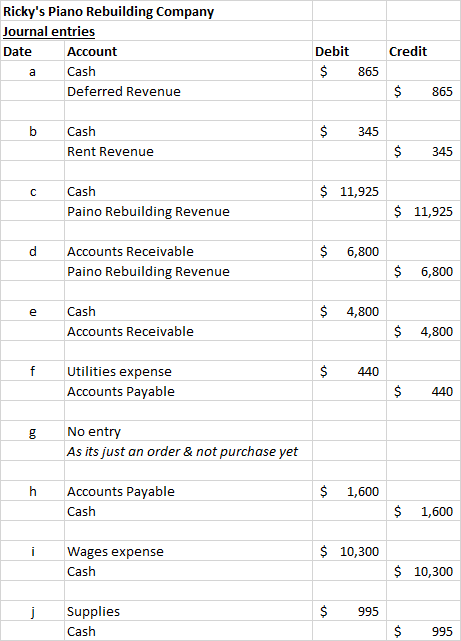This screenshot has width=461, height=641.
Task: Select the credit amount 11,925
Action: [423, 211]
